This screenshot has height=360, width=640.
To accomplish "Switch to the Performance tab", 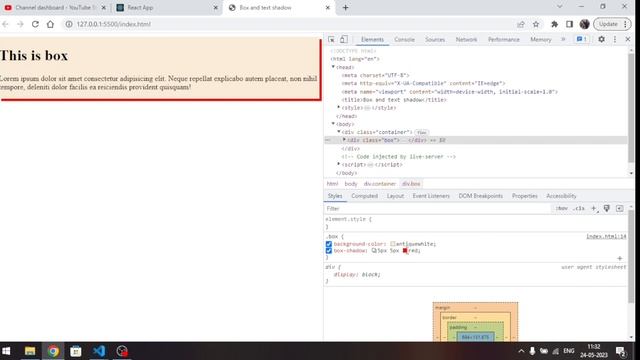I will tap(504, 40).
